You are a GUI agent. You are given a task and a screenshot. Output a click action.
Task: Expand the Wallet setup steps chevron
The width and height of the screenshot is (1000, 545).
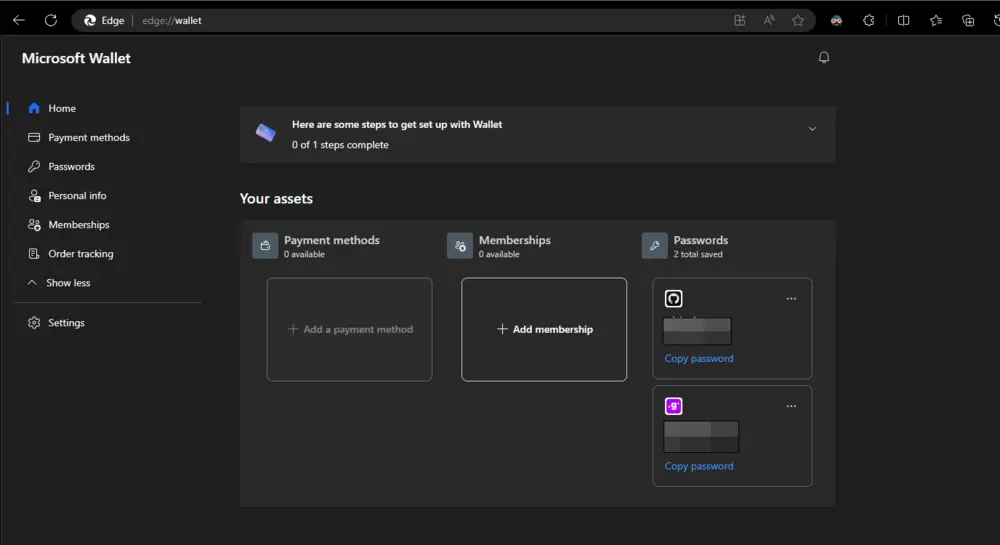pyautogui.click(x=812, y=129)
